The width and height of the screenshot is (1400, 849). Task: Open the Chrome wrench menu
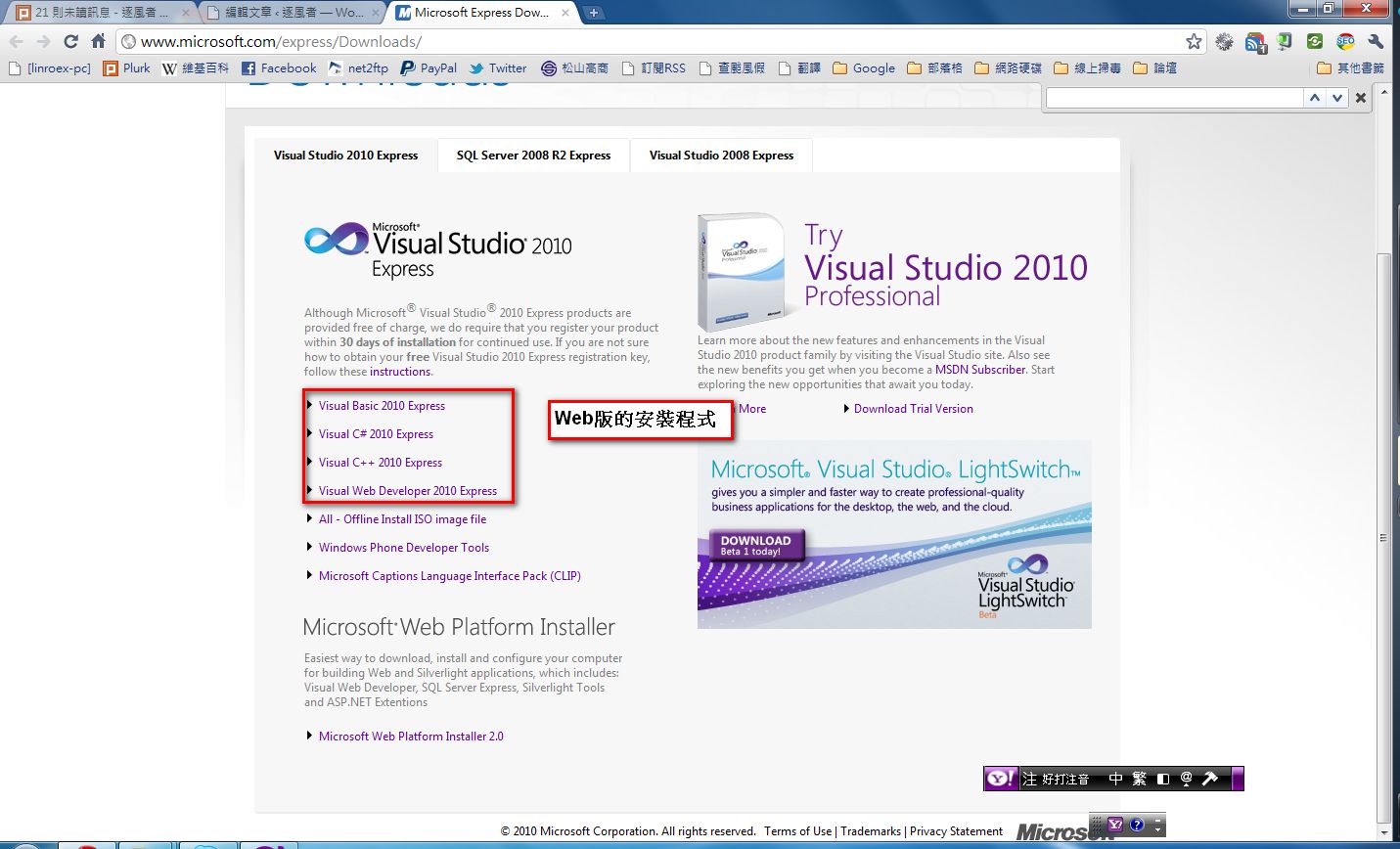click(x=1376, y=41)
